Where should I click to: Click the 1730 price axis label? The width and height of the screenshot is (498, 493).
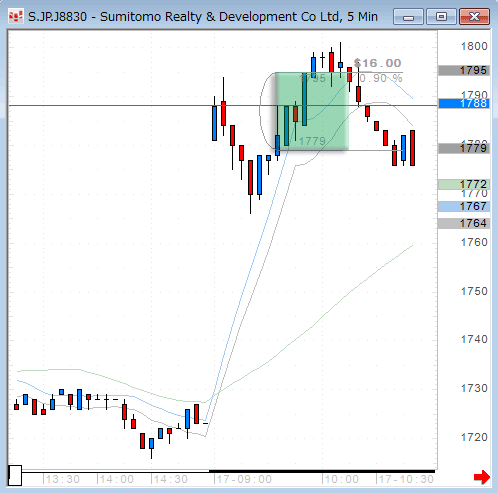click(x=474, y=388)
